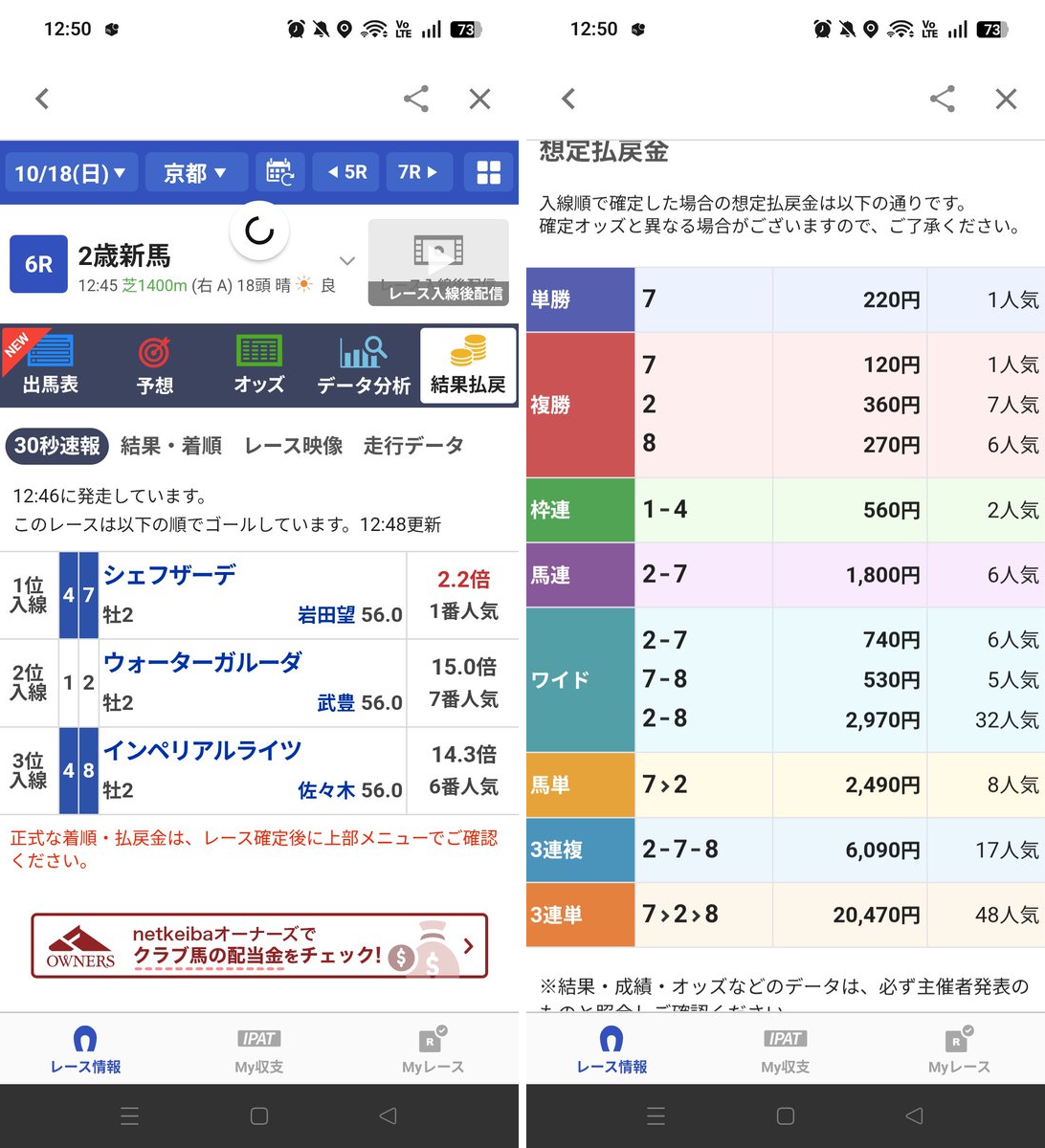1045x1148 pixels.
Task: Tap 馬連 row label
Action: click(x=580, y=575)
